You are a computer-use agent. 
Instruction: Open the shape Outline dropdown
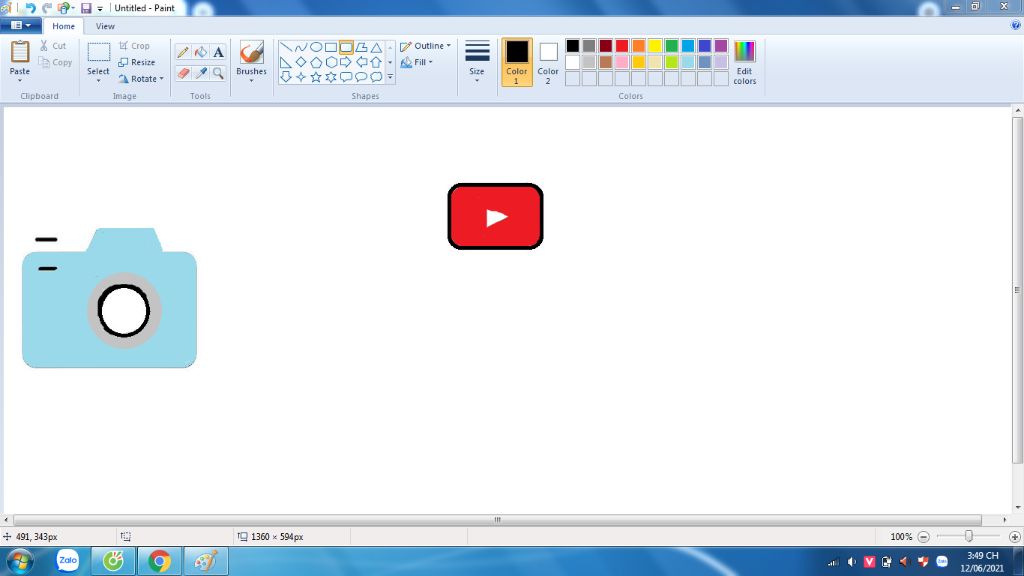pos(425,46)
